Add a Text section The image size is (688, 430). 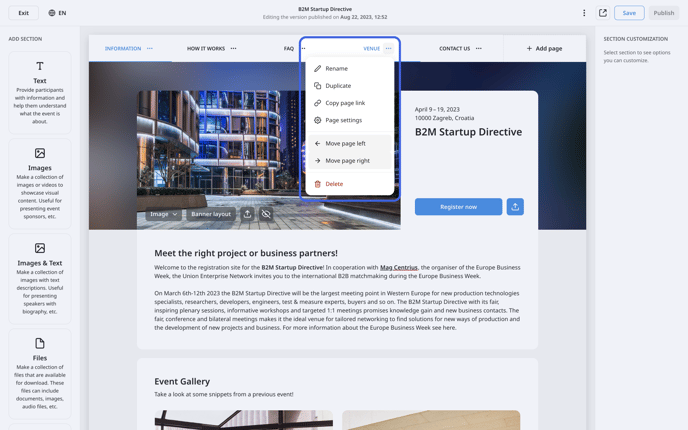[40, 93]
